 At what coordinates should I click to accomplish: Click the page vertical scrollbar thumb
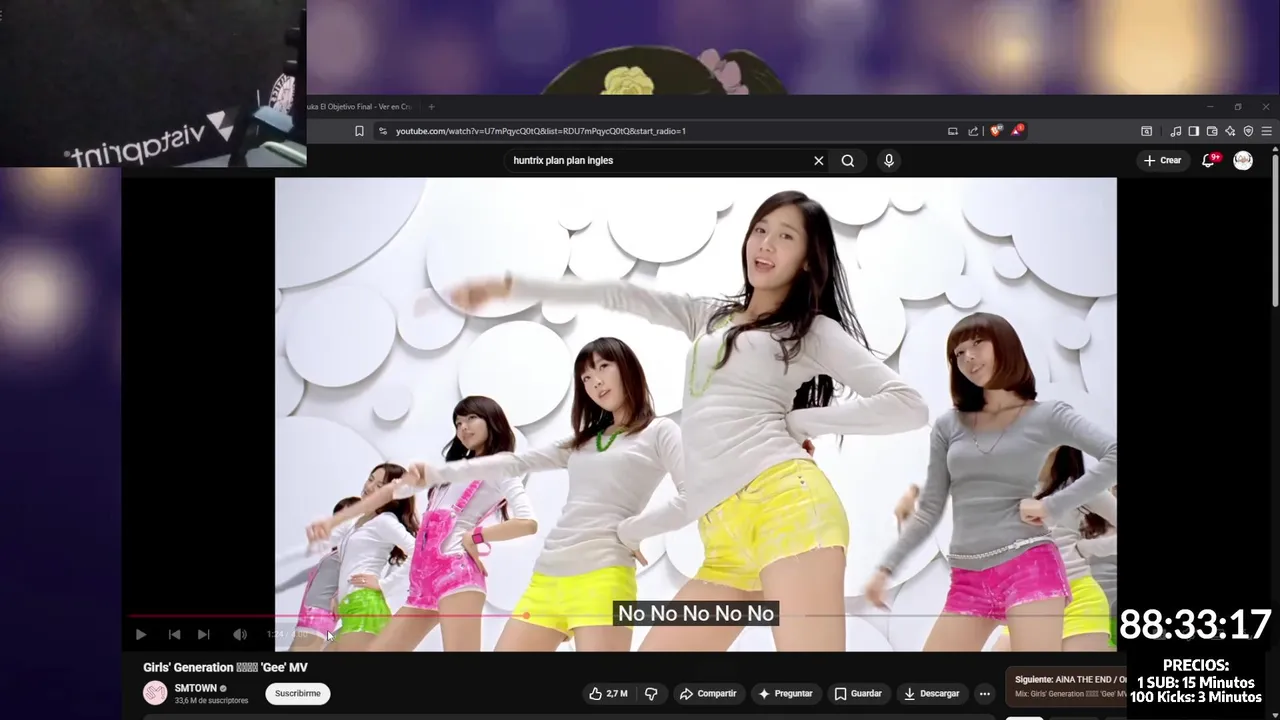coord(1275,230)
